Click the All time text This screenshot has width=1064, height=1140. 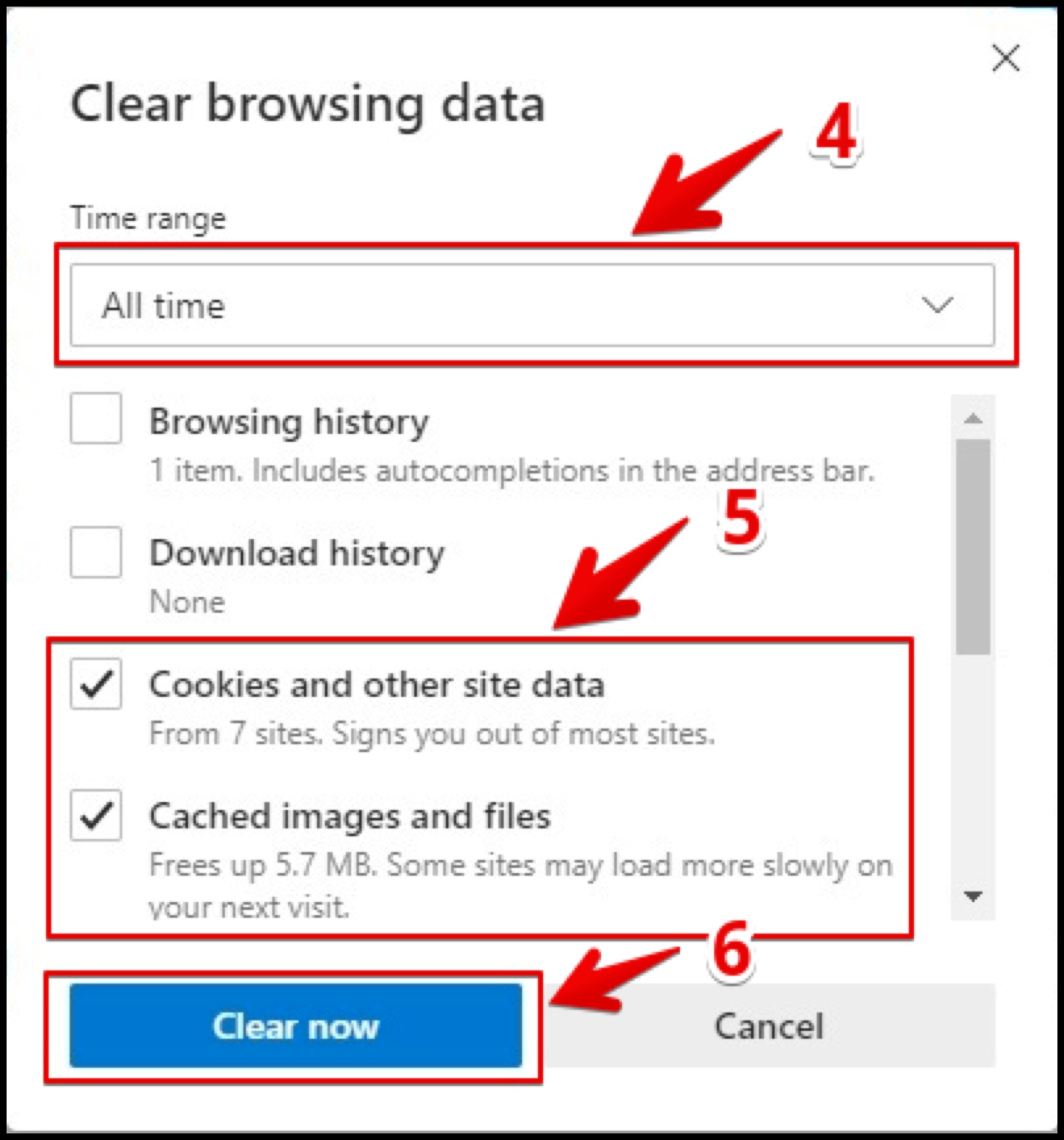click(164, 306)
